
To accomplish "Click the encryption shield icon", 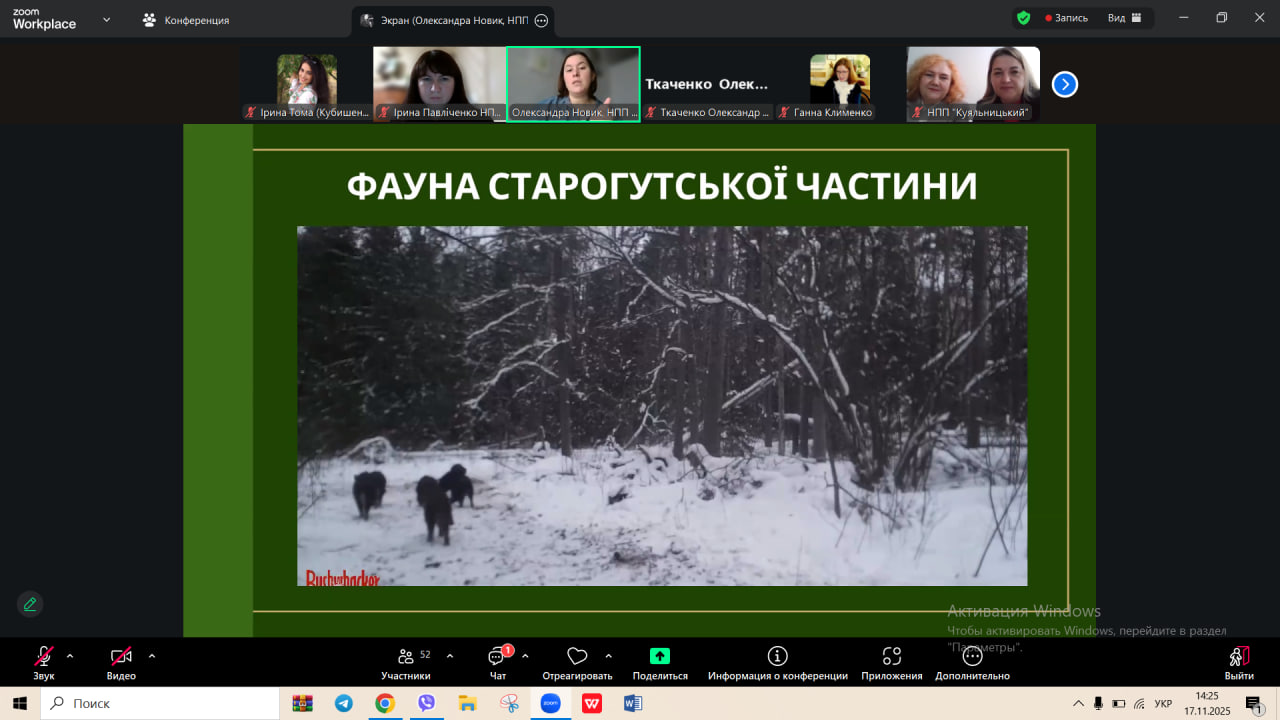I will pos(1023,18).
